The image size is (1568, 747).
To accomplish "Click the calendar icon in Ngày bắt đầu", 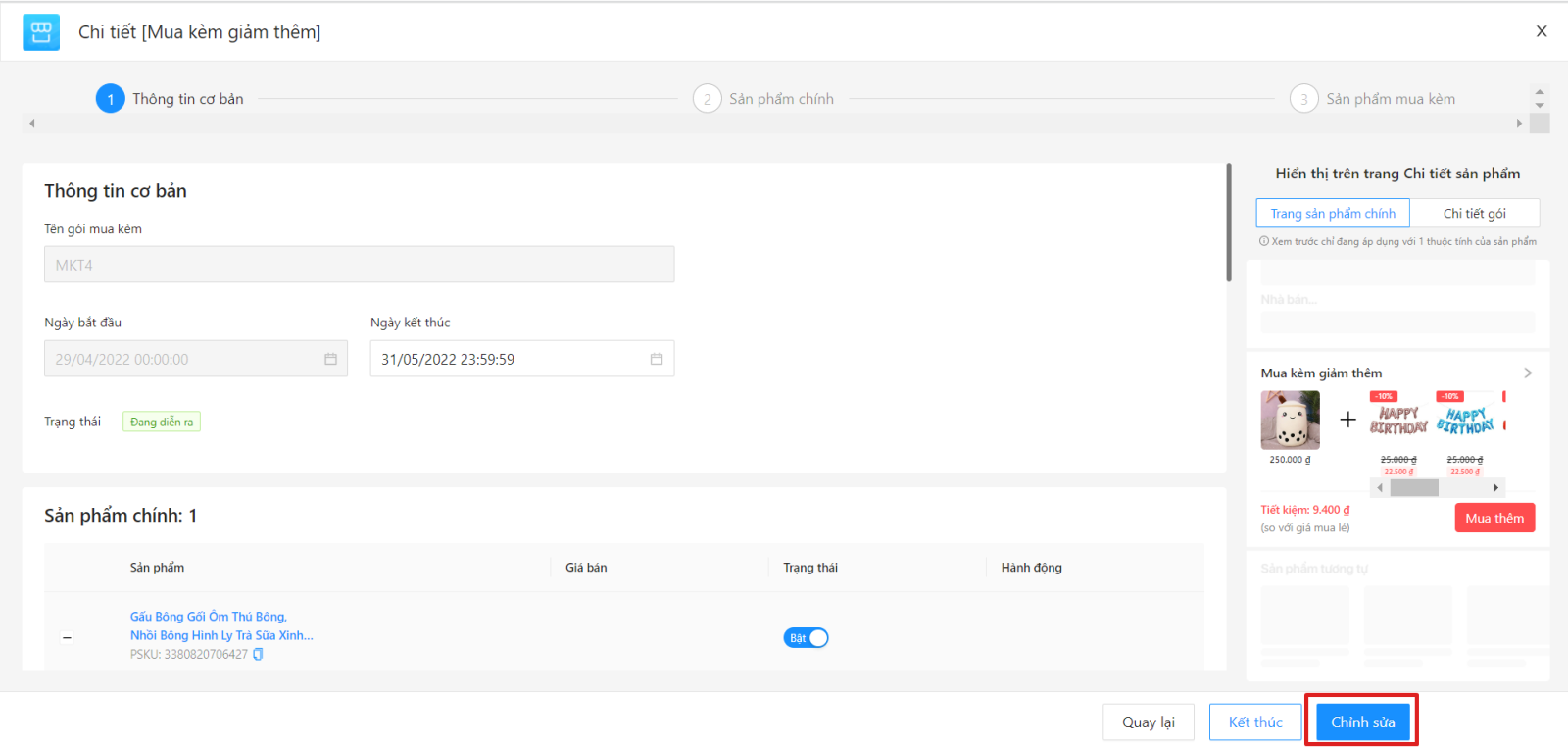I will point(330,360).
